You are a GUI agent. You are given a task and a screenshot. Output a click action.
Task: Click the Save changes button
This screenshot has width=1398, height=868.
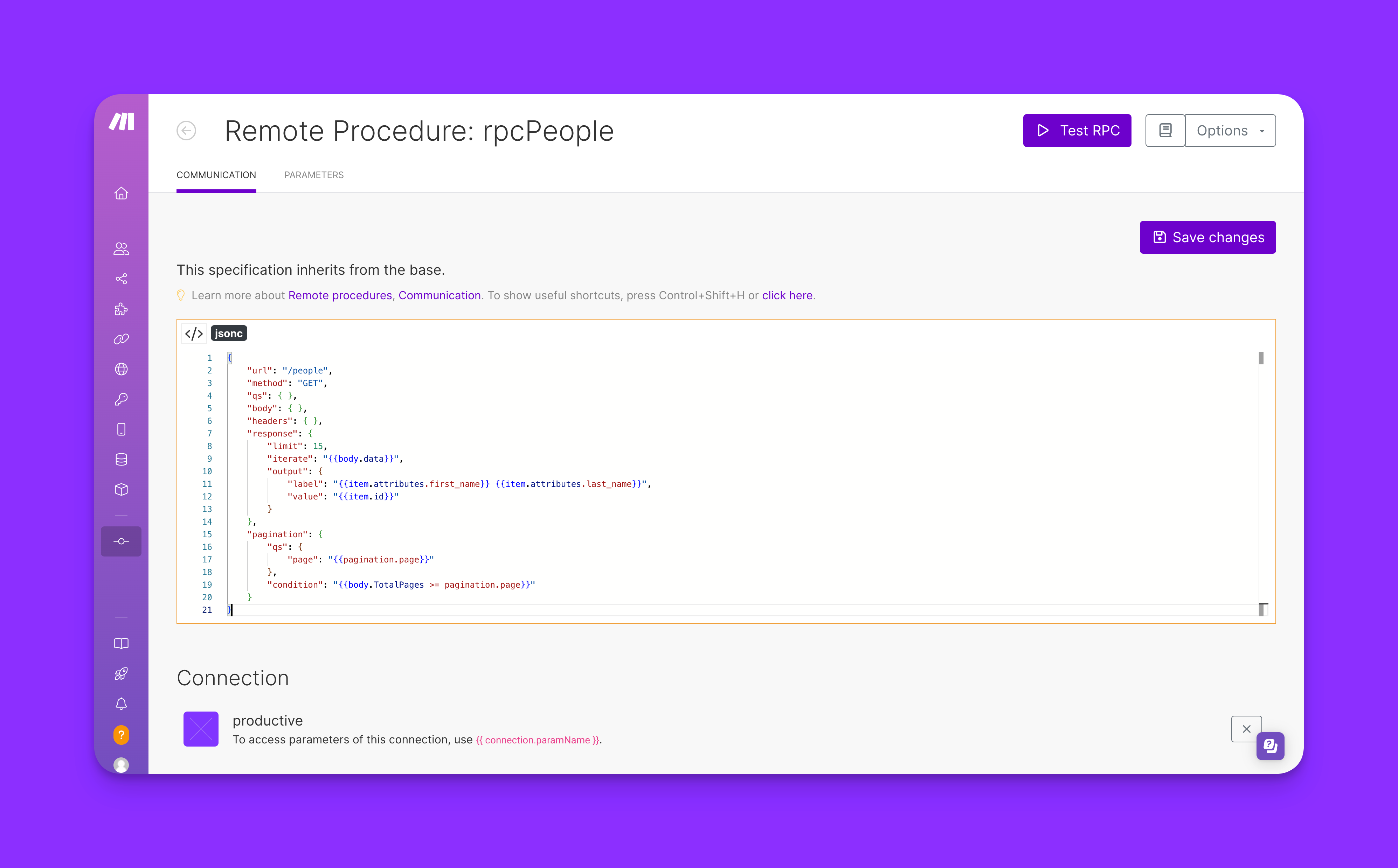[x=1207, y=237]
